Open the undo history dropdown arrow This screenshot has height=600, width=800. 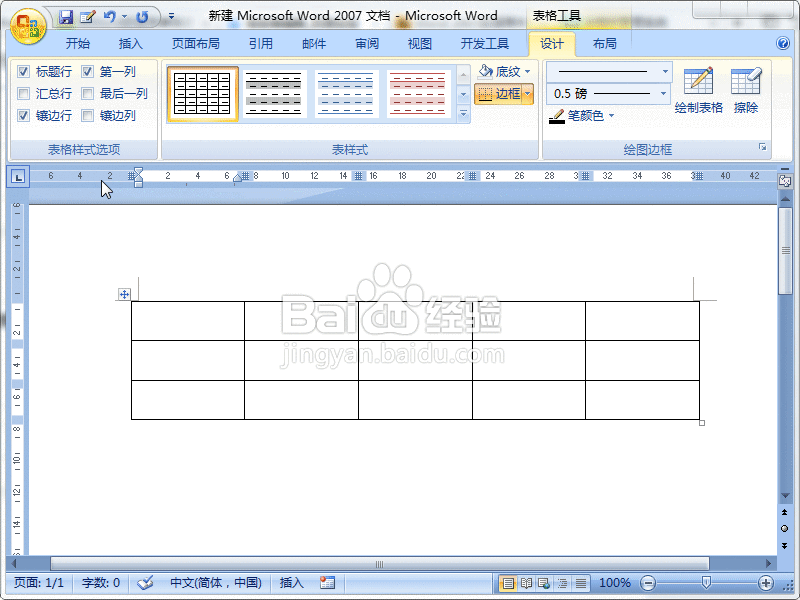[124, 17]
